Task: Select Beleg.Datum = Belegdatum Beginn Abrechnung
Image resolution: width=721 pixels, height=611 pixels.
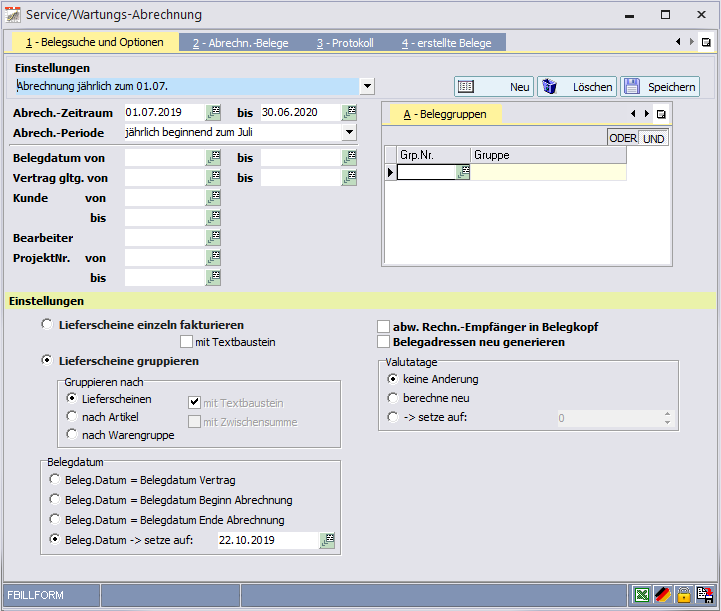Action: (55, 499)
